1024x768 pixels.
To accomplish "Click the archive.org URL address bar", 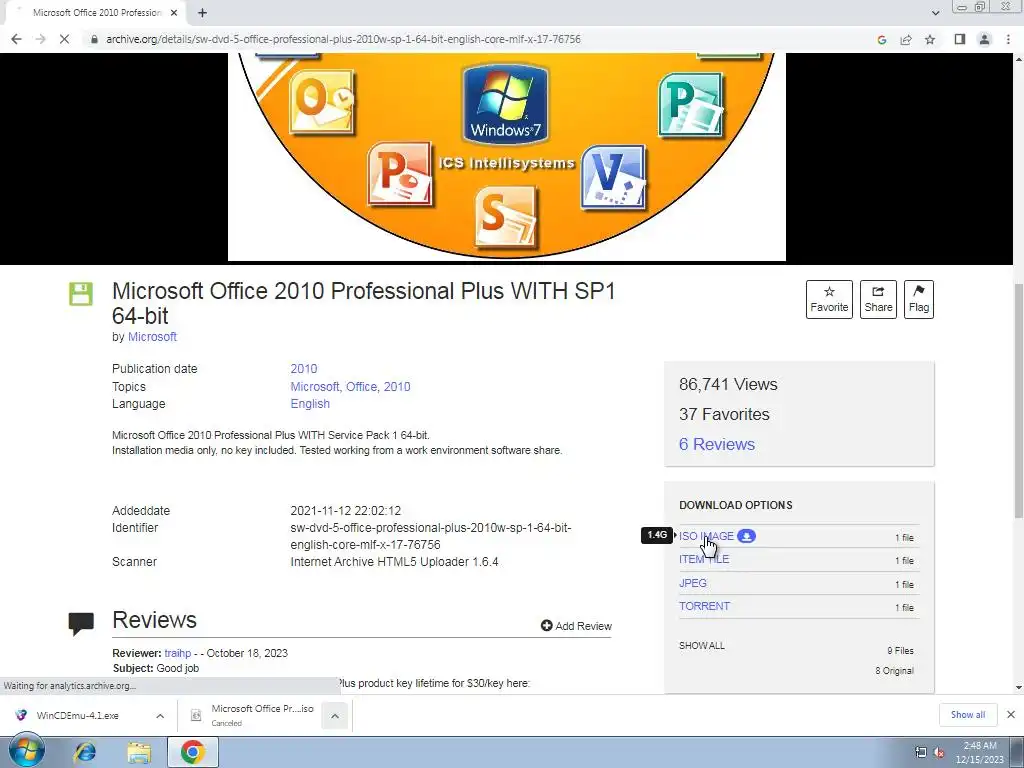I will pos(344,39).
